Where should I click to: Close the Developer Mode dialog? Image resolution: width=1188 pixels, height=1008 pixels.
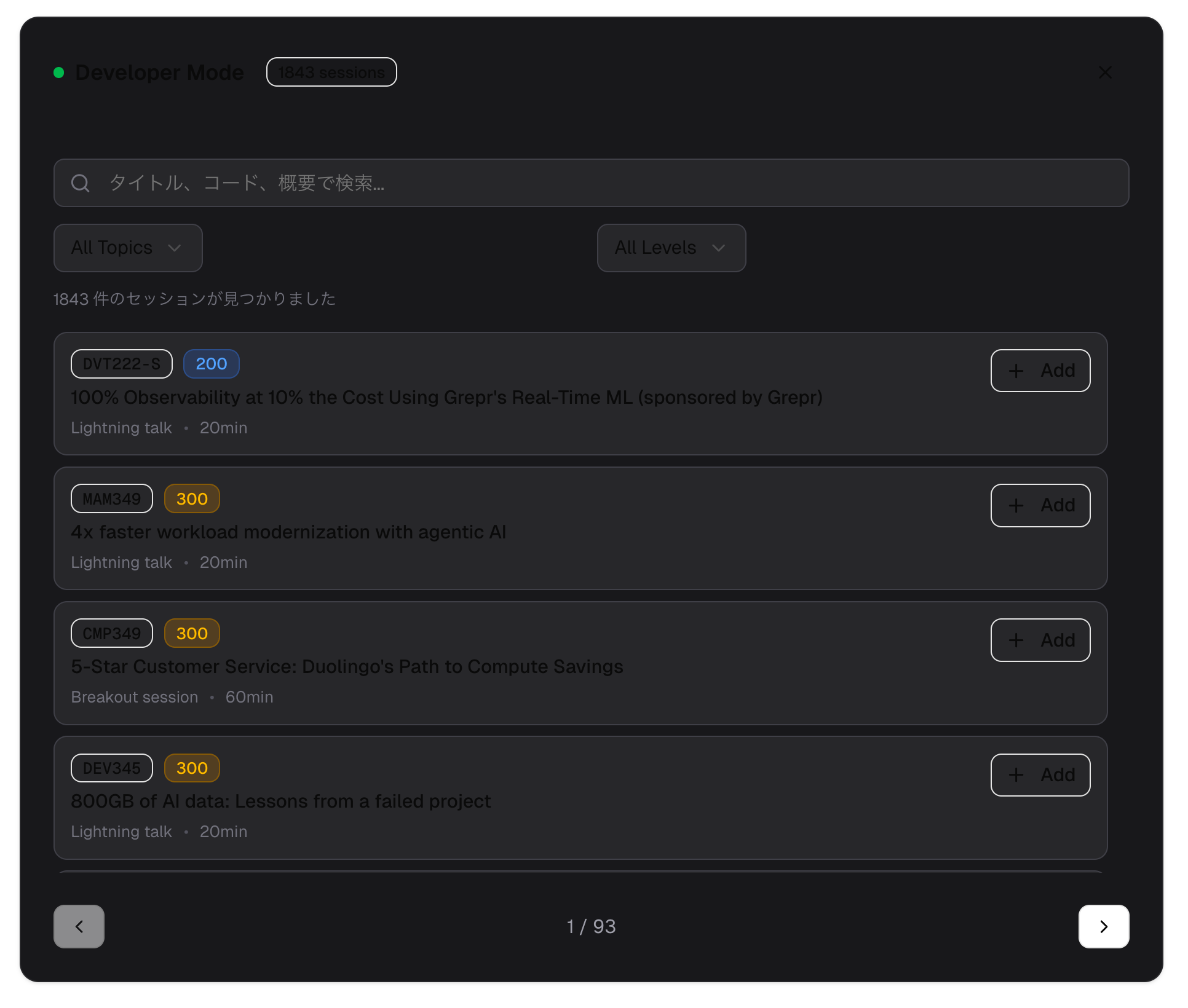coord(1105,73)
